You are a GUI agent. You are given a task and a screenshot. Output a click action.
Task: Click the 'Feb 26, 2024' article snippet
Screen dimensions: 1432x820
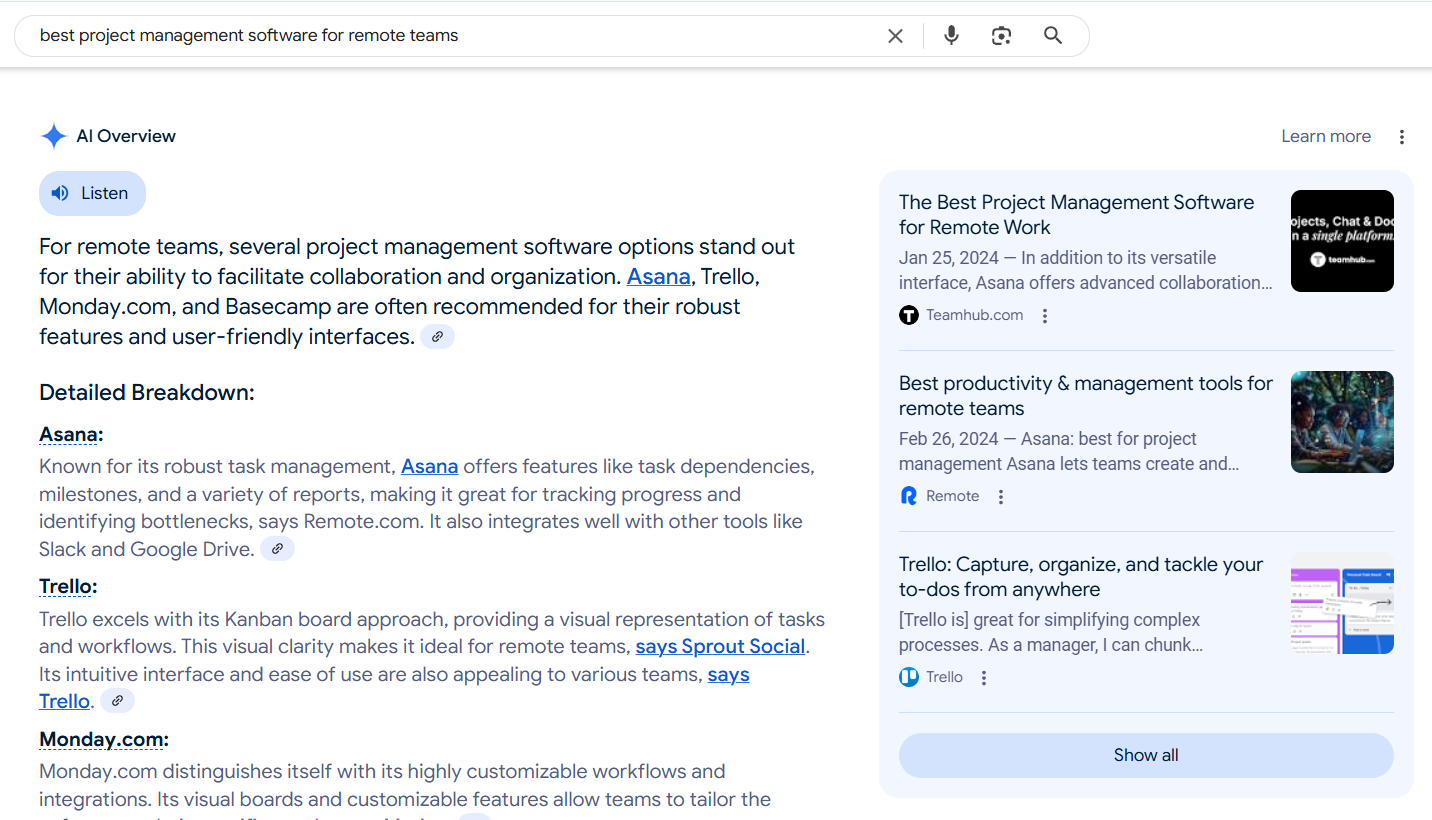(1069, 451)
